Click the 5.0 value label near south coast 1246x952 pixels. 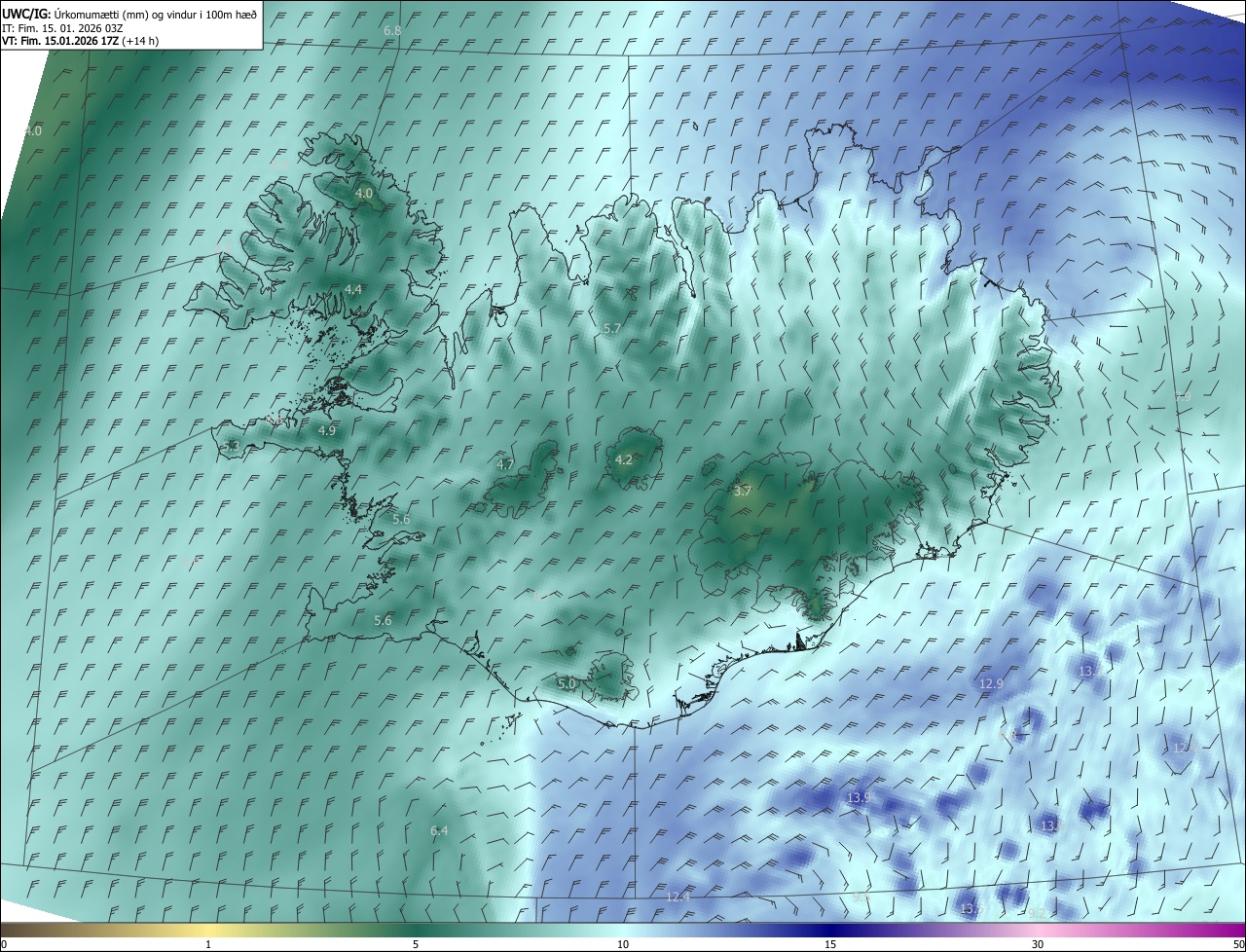point(567,684)
